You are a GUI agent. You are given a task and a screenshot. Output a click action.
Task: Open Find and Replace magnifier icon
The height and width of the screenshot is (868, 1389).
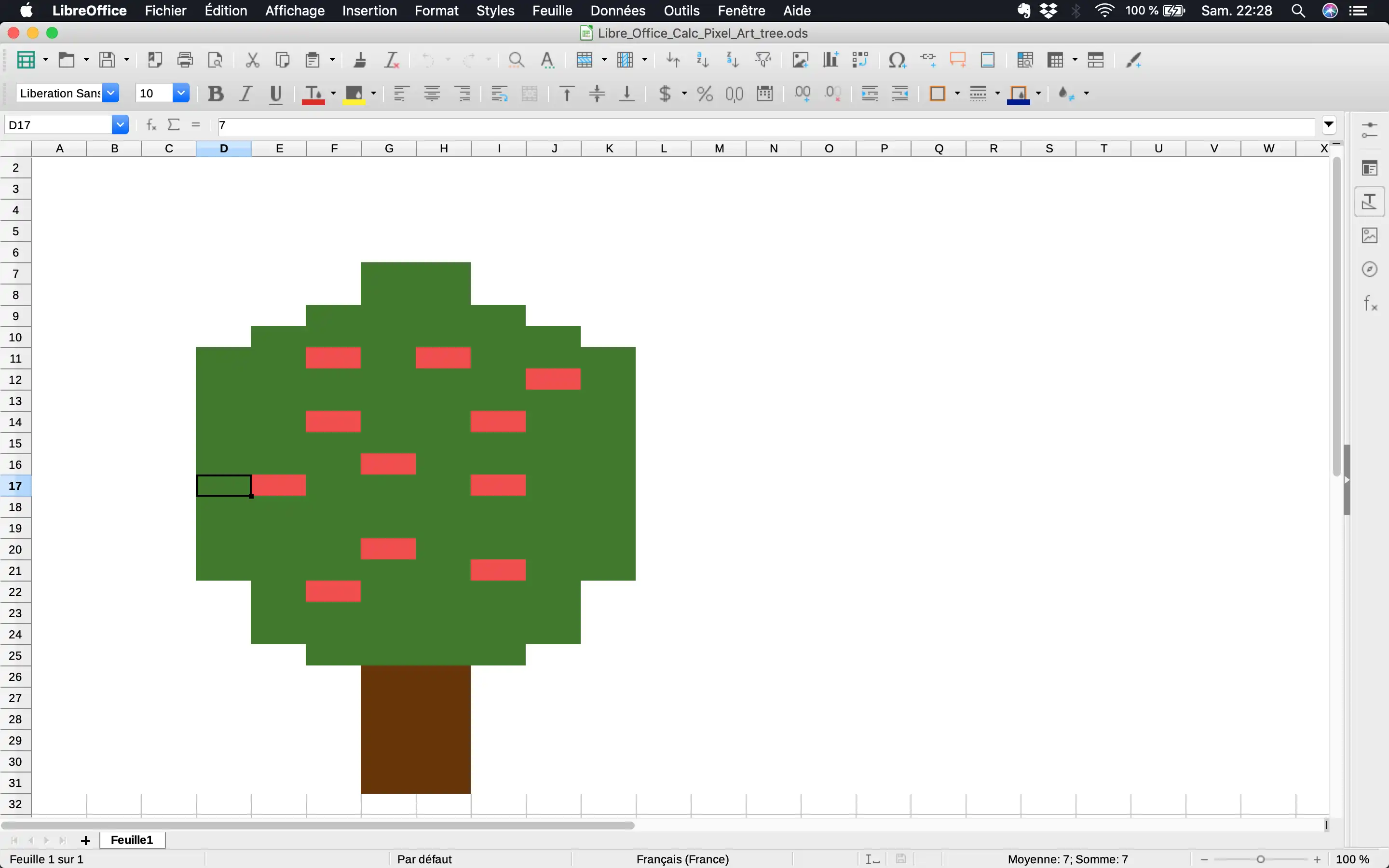516,60
